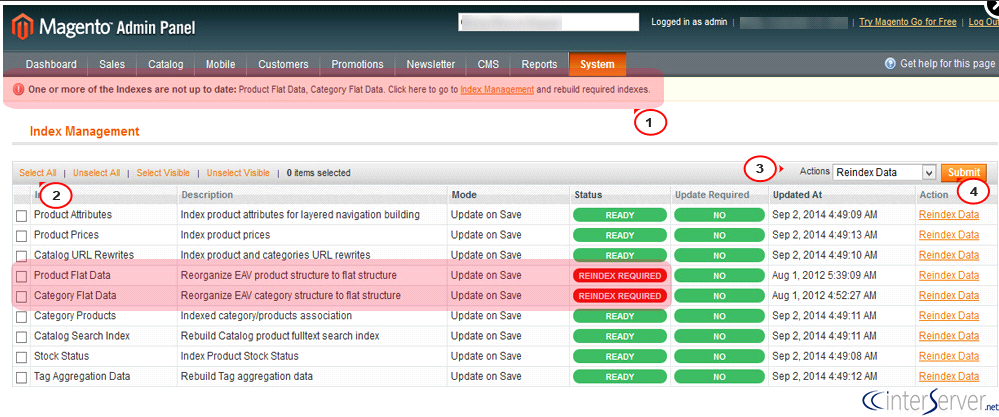Click Reindex Data for Category Flat Data
Screen dimensions: 999x417
coord(949,295)
